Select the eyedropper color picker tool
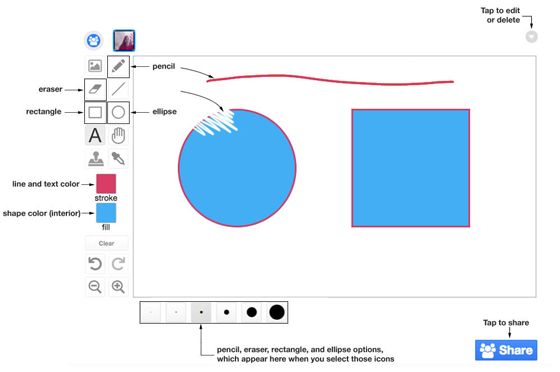This screenshot has width=560, height=372. point(118,158)
